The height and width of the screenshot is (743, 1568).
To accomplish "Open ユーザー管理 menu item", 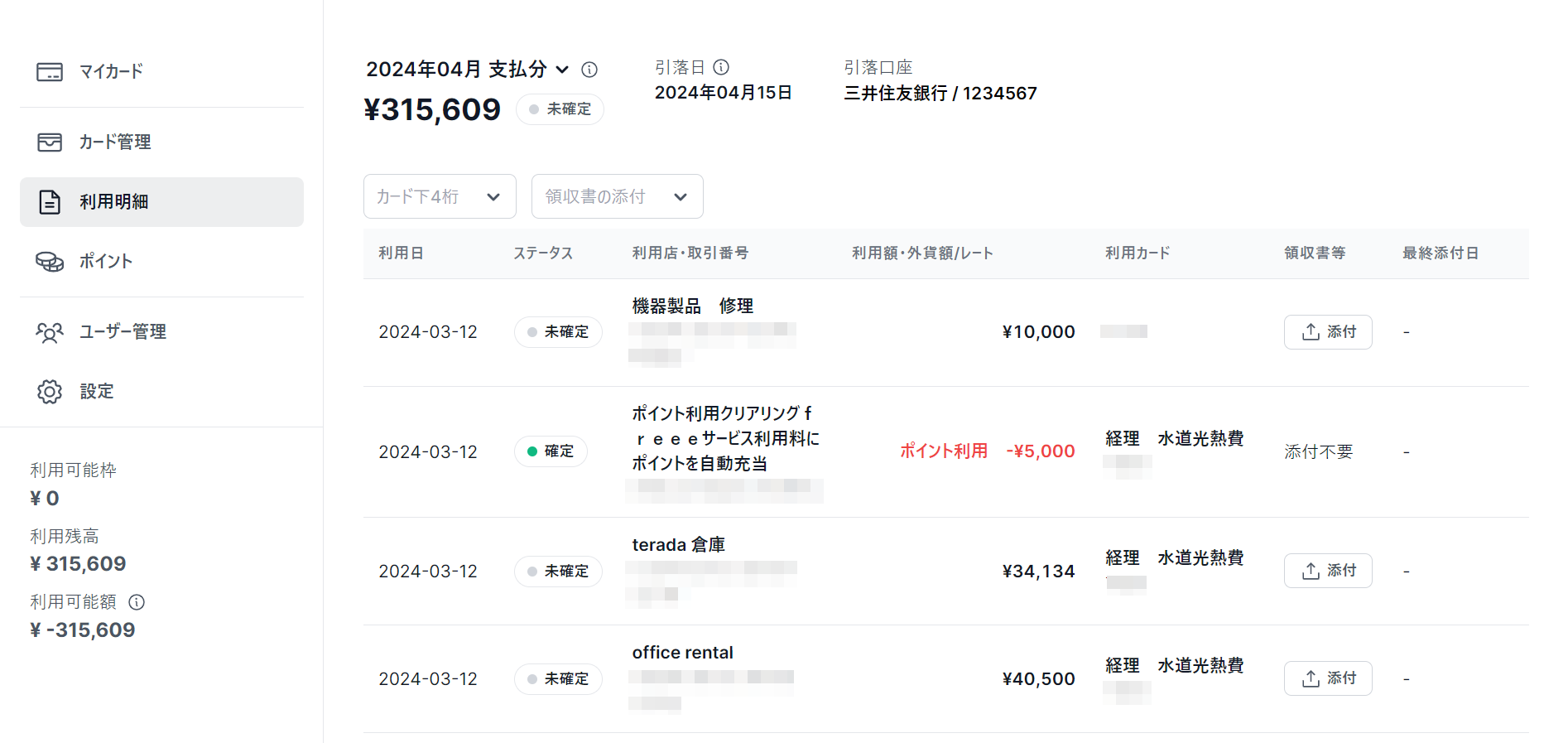I will tap(161, 332).
